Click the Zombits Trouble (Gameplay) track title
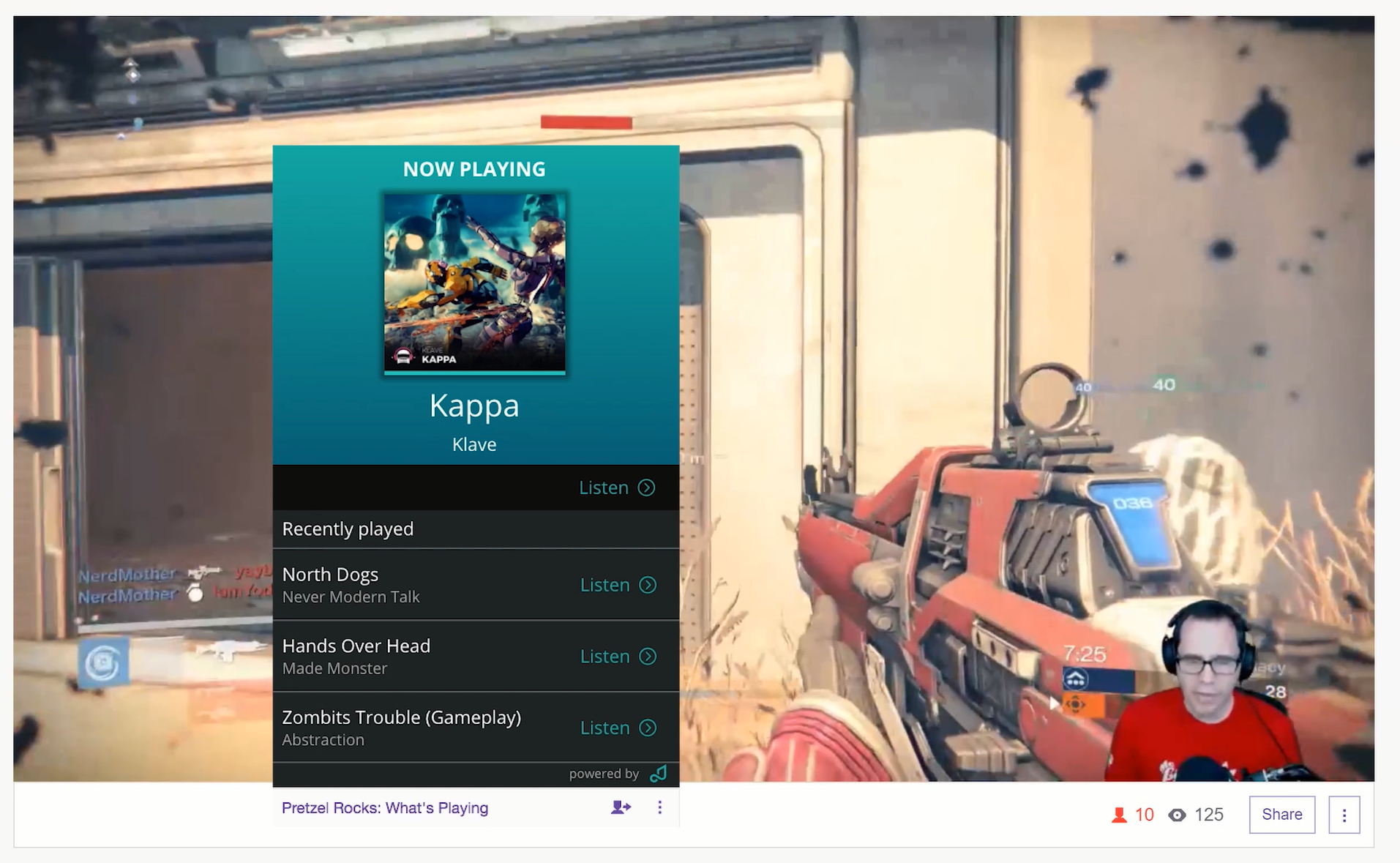The width and height of the screenshot is (1400, 863). 402,717
